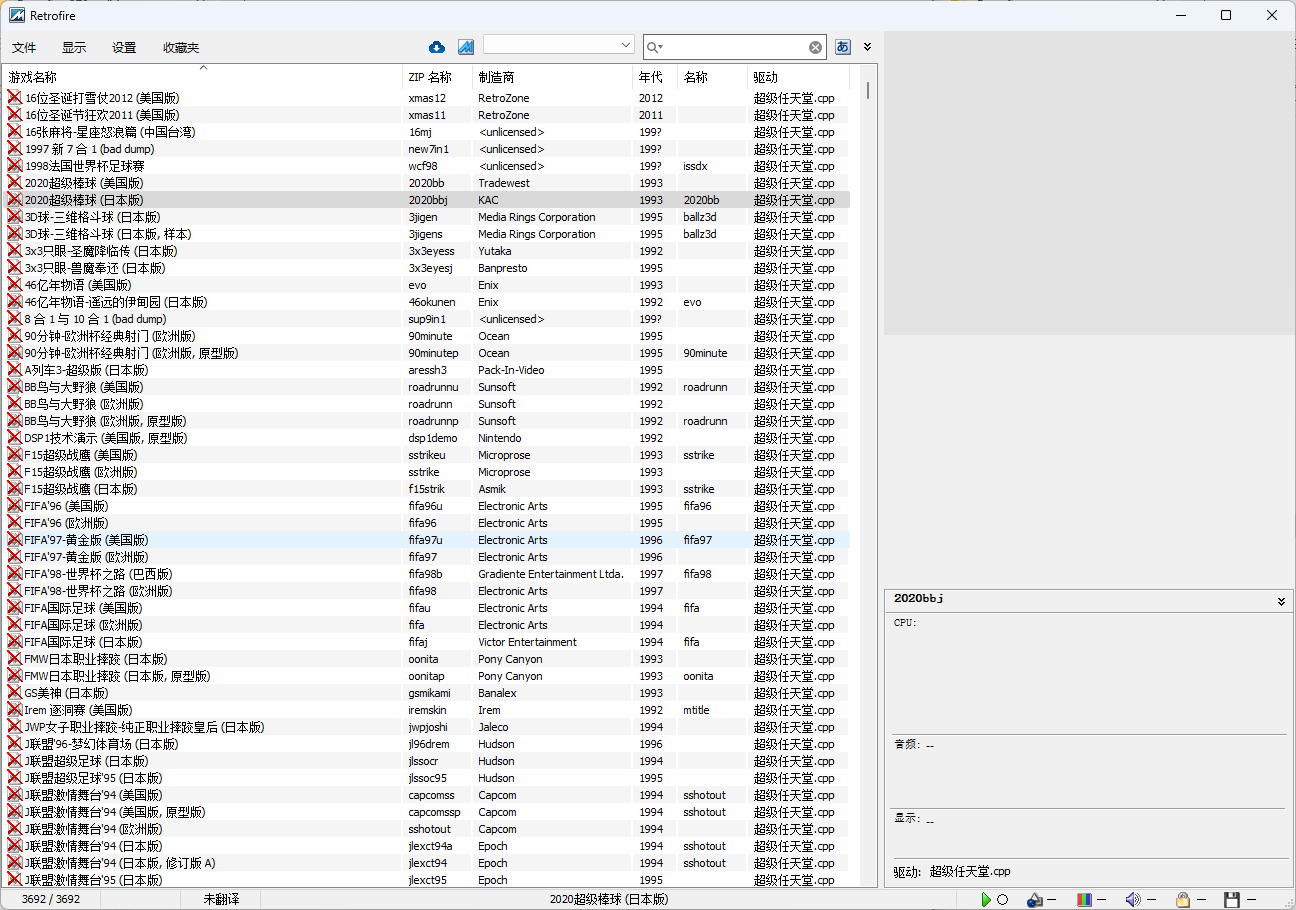Open the 显示 menu

[x=74, y=48]
